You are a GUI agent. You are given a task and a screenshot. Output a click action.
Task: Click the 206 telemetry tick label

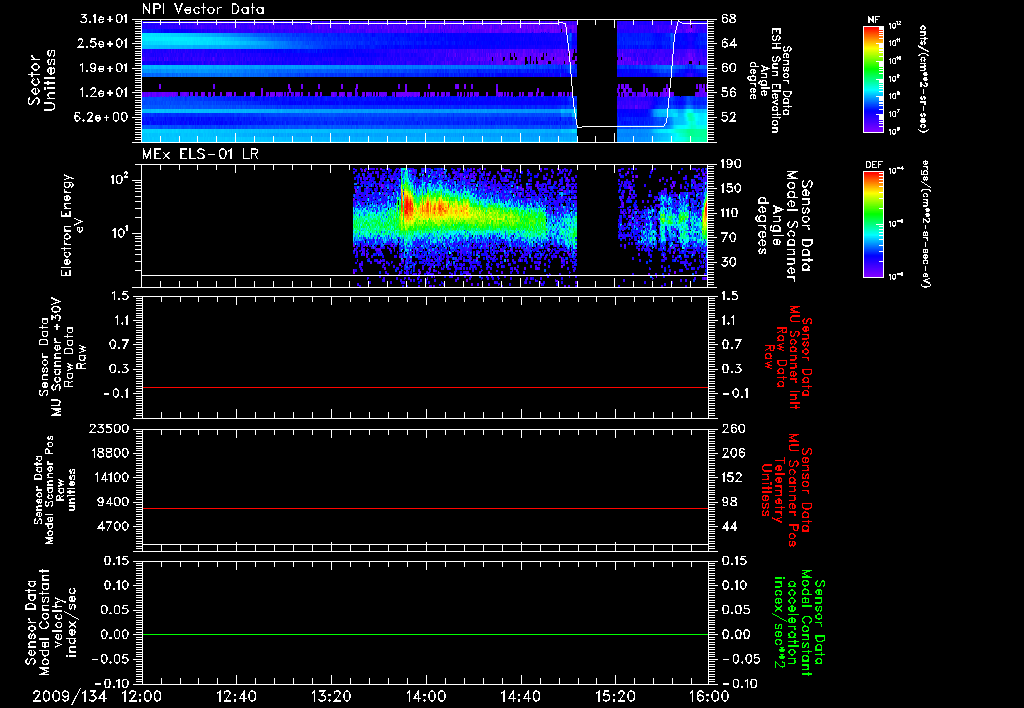click(731, 453)
